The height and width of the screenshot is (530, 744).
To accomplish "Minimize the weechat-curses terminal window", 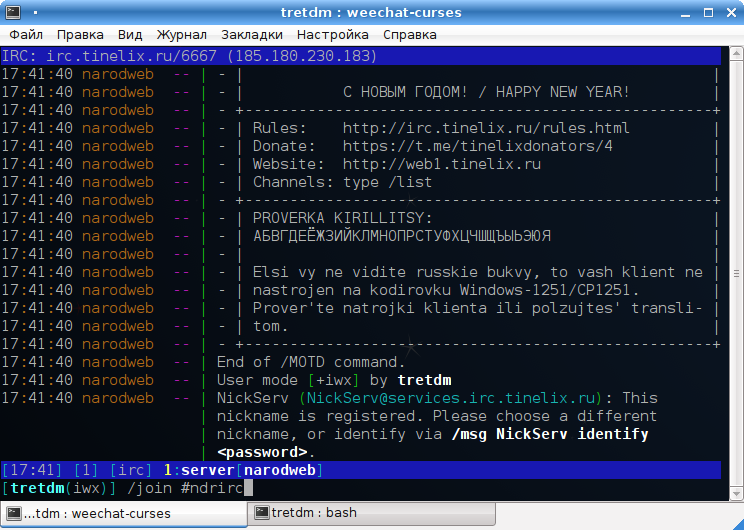I will pos(685,11).
